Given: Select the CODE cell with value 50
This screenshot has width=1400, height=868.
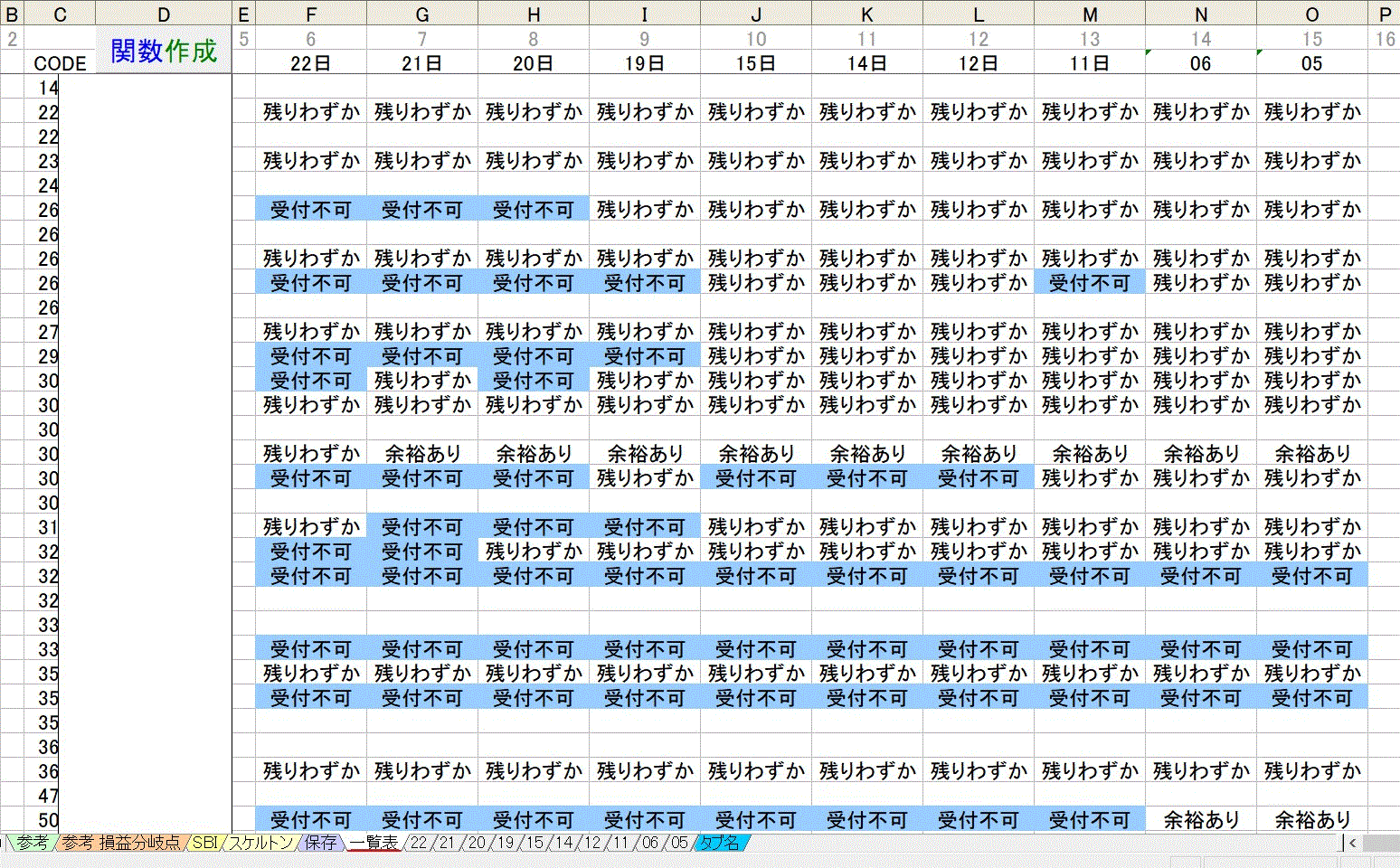Looking at the screenshot, I should [43, 820].
